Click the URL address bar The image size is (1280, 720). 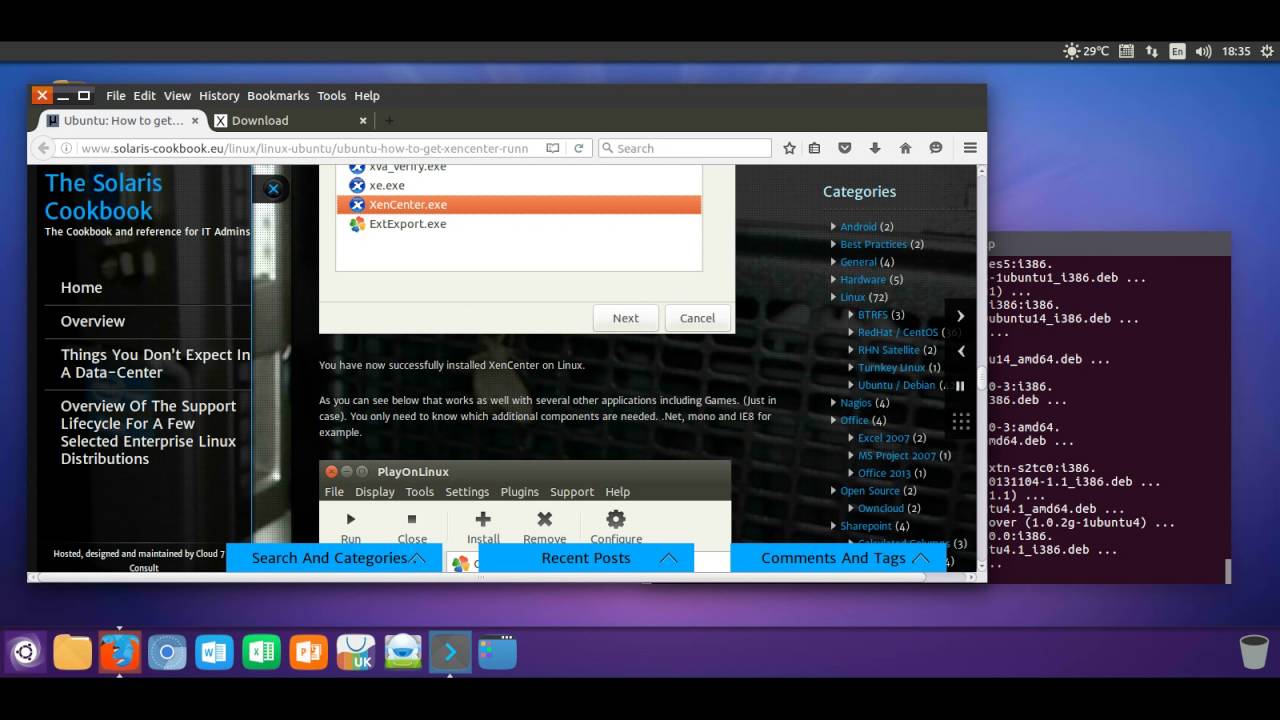pyautogui.click(x=305, y=148)
